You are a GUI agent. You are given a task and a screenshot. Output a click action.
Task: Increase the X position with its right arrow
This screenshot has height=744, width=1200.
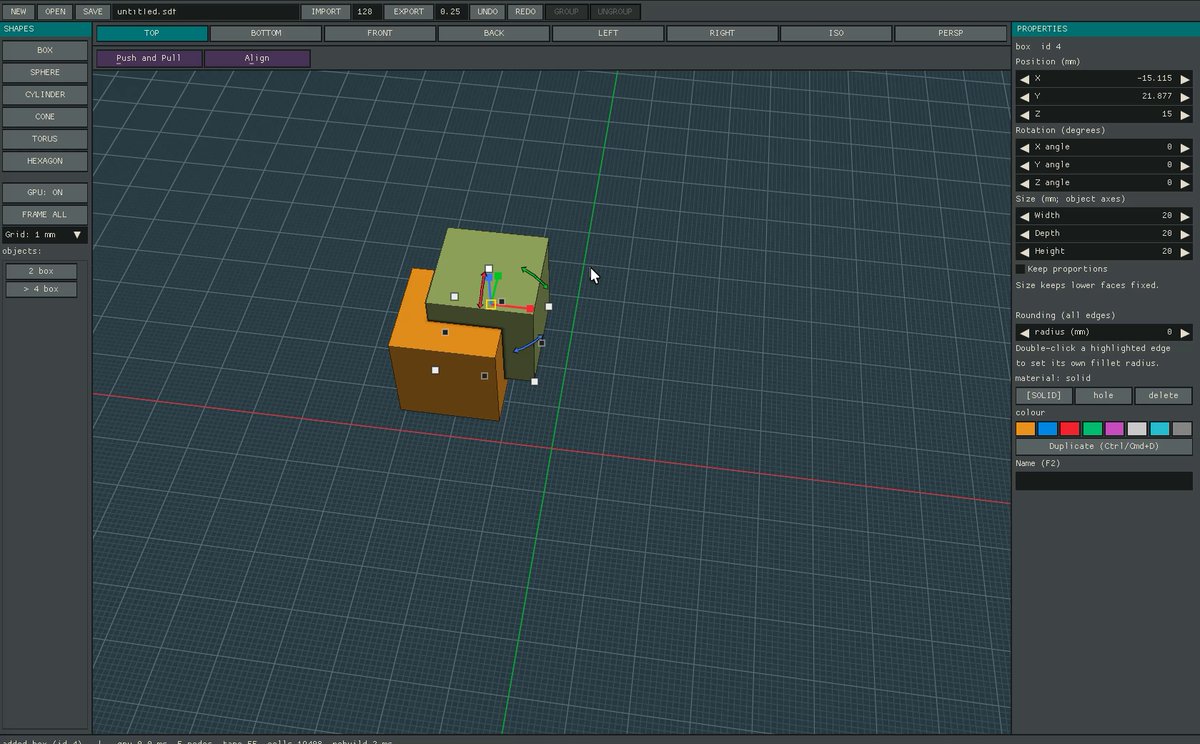pos(1186,78)
